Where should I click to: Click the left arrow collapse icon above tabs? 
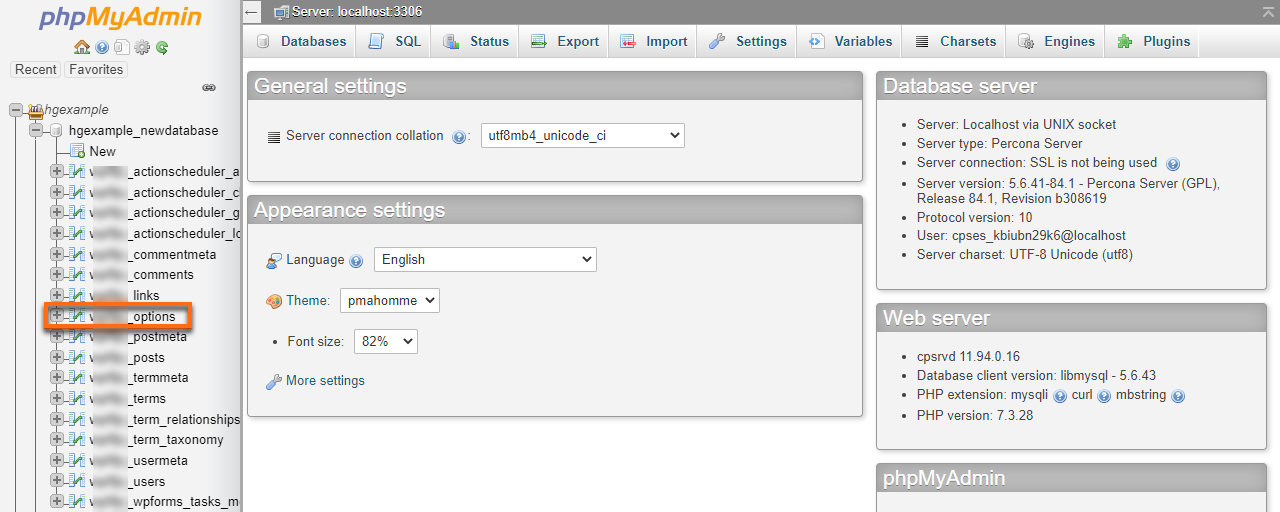click(x=252, y=11)
